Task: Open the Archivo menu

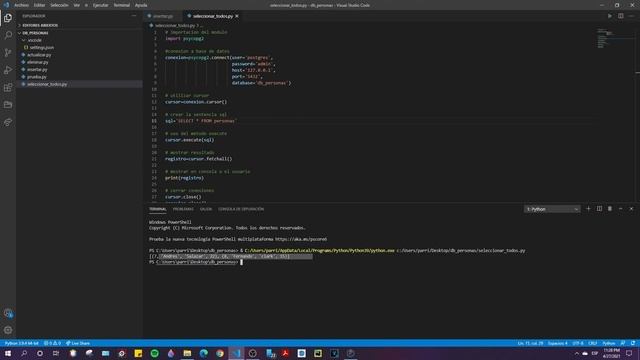Action: coord(21,5)
